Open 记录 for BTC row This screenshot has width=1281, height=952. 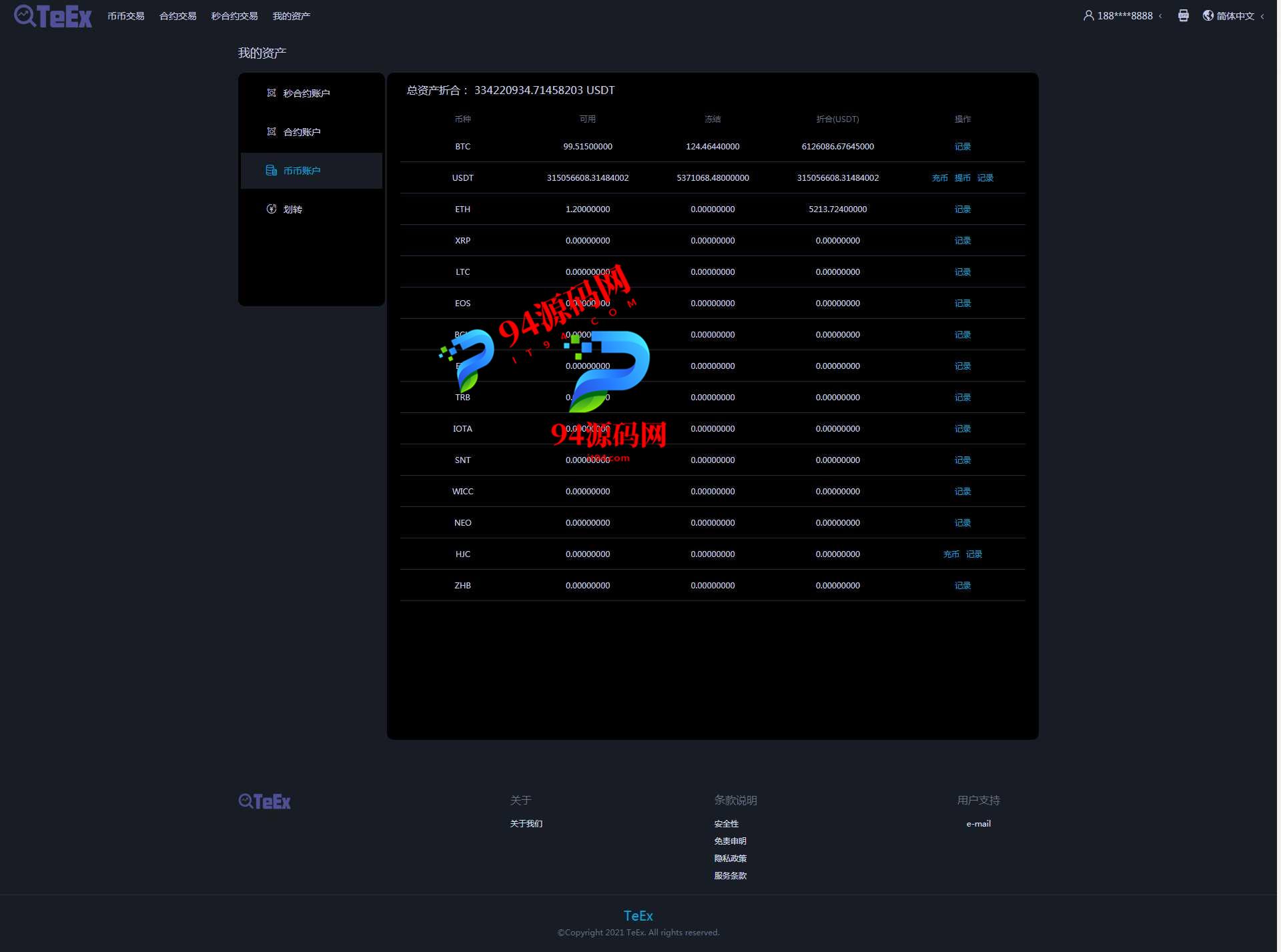[963, 147]
